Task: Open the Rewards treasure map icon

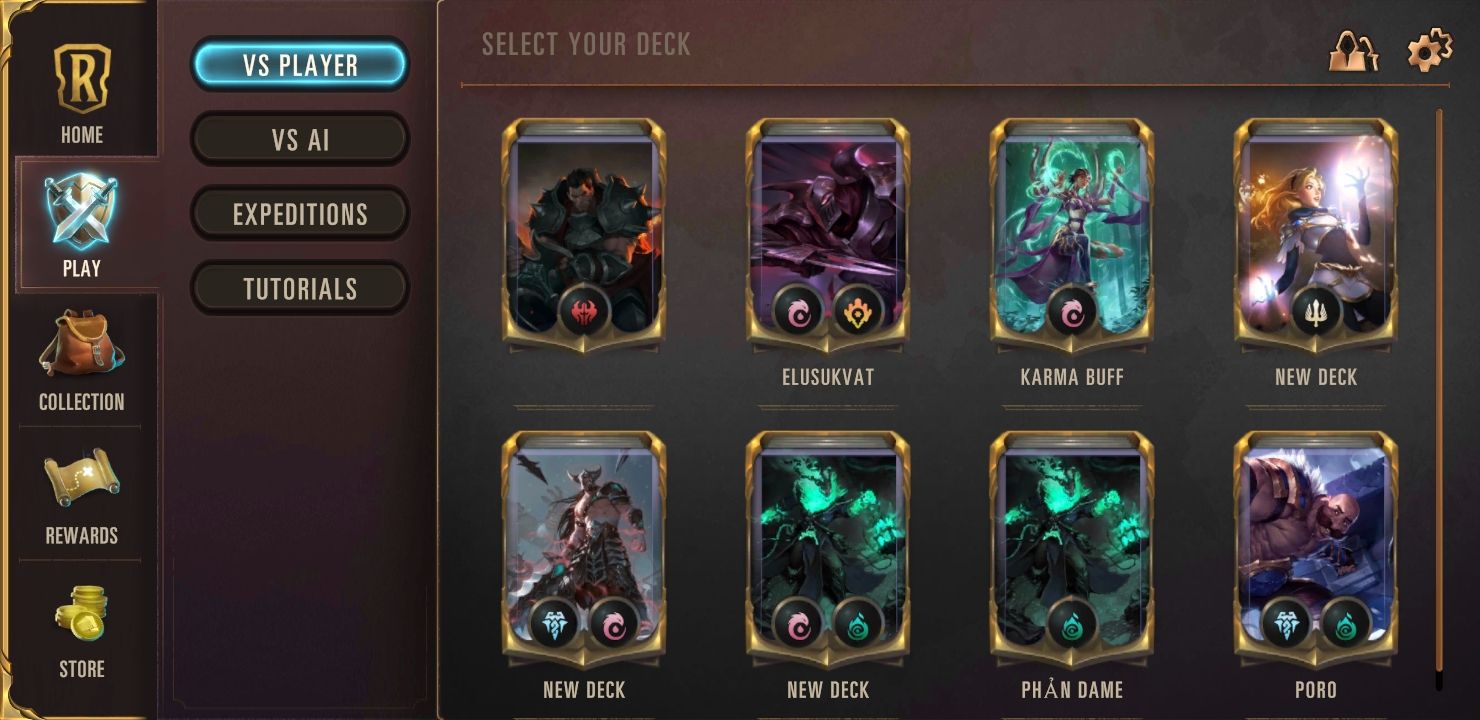Action: (81, 479)
